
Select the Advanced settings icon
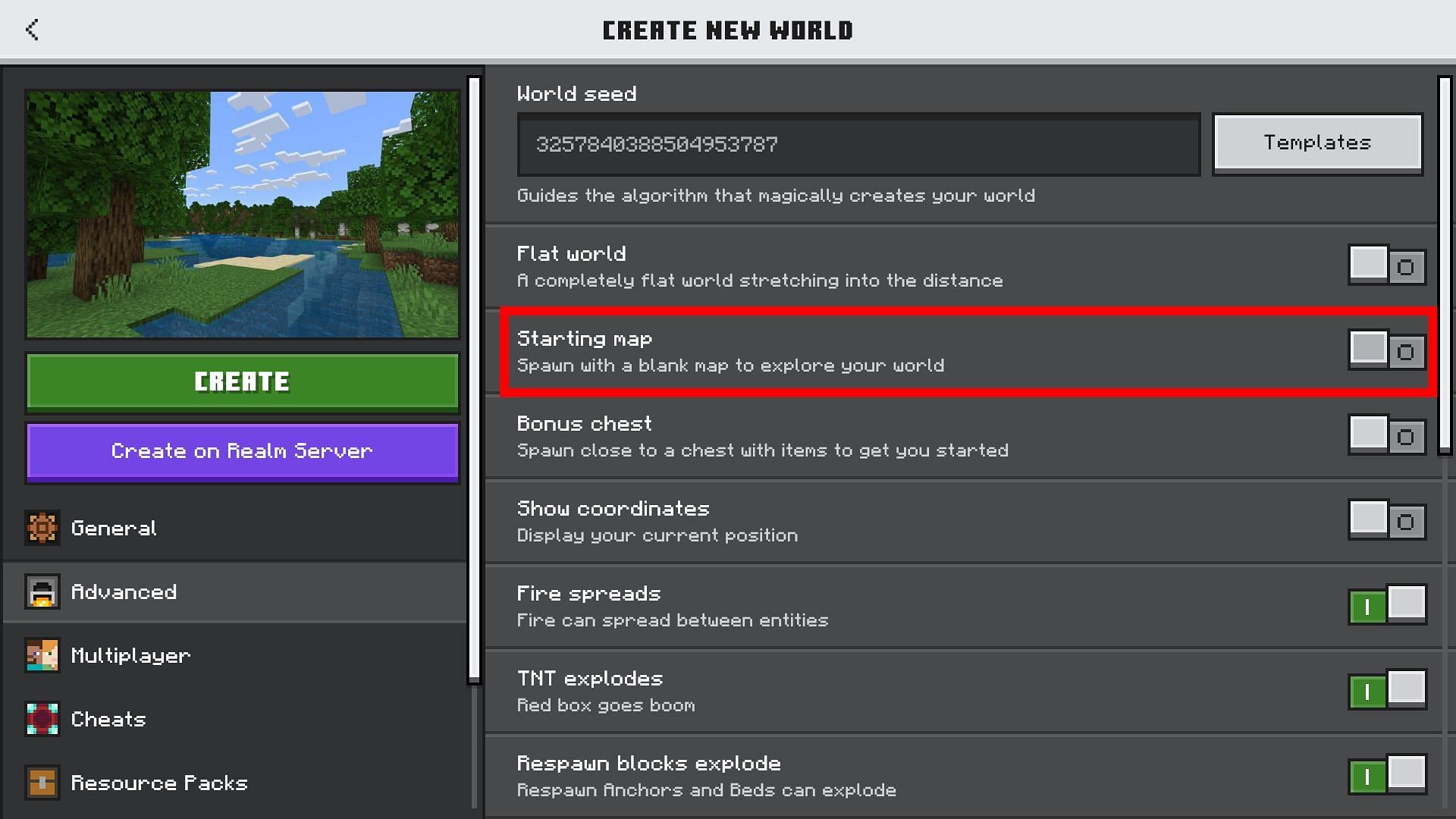[41, 592]
